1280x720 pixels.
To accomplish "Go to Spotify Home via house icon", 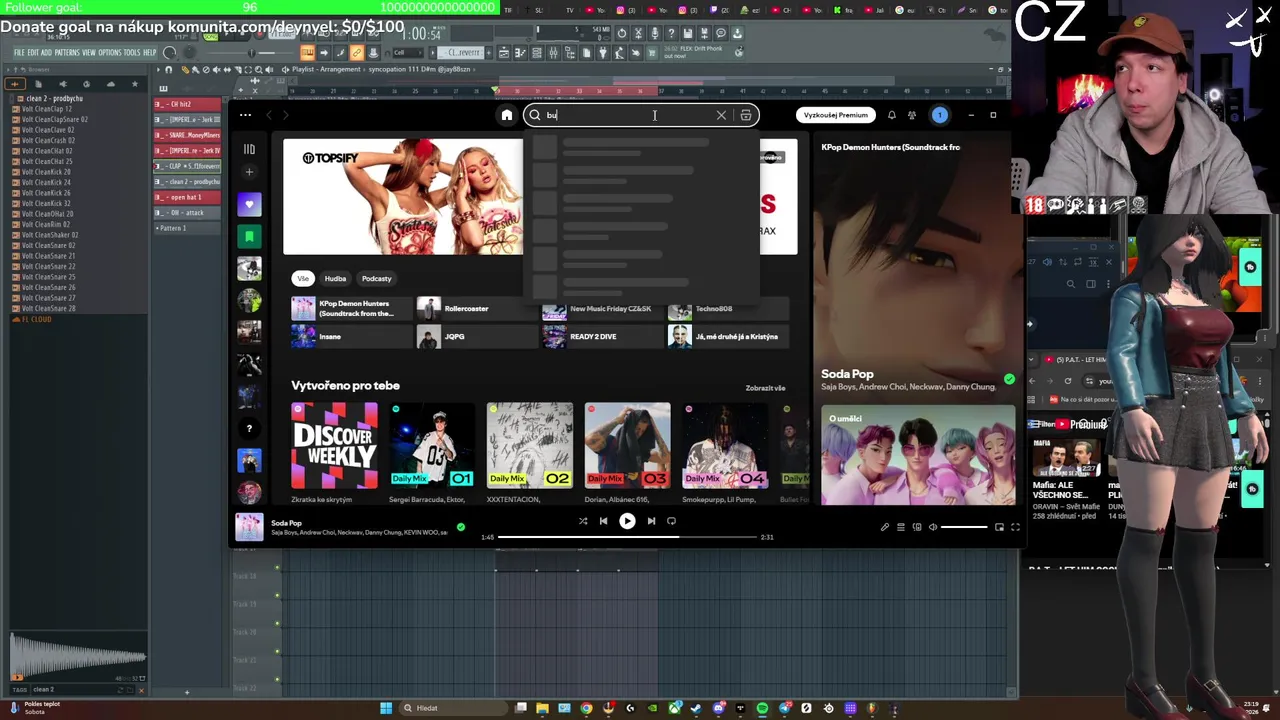I will pyautogui.click(x=507, y=115).
